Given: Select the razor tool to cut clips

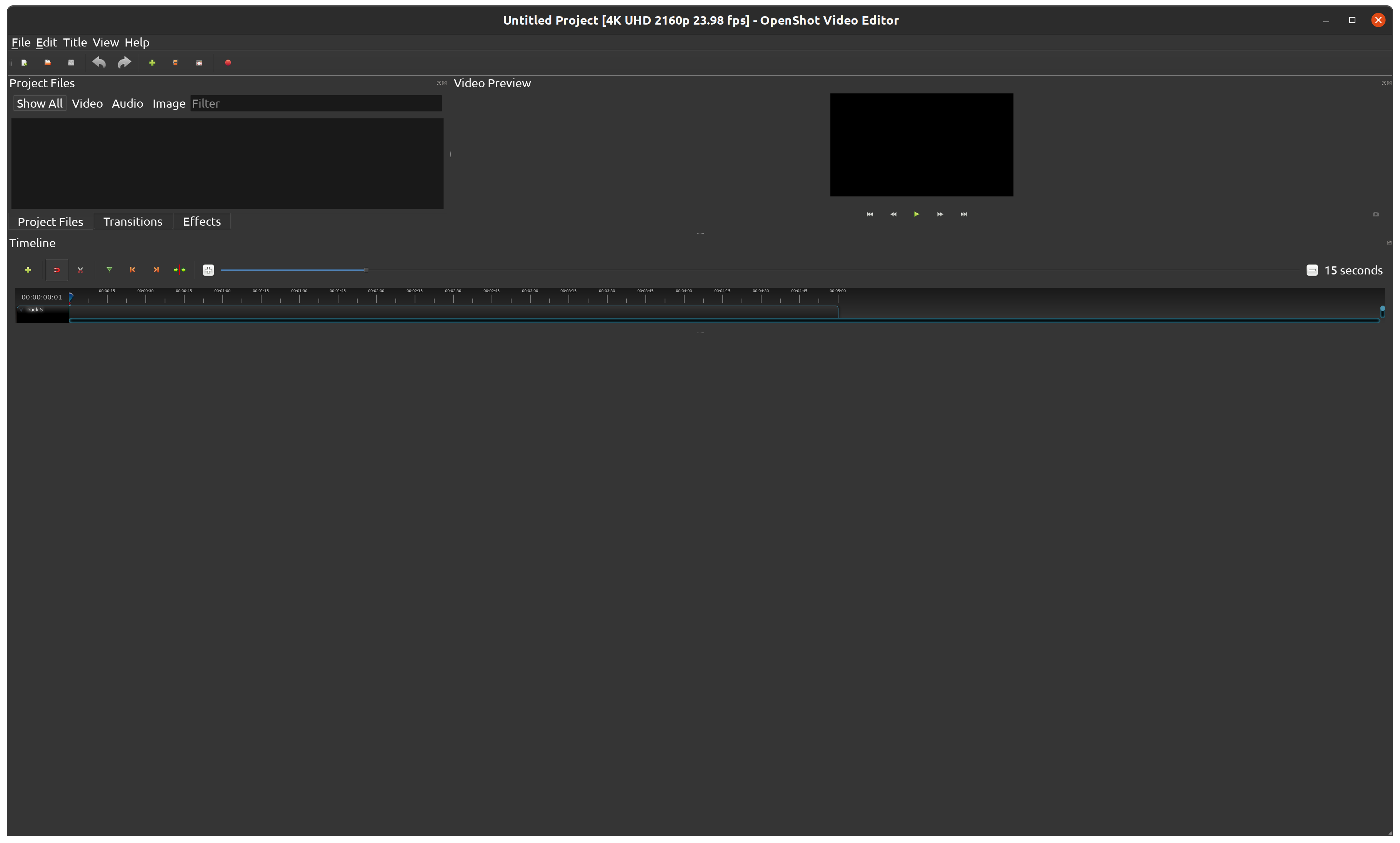Looking at the screenshot, I should click(80, 270).
